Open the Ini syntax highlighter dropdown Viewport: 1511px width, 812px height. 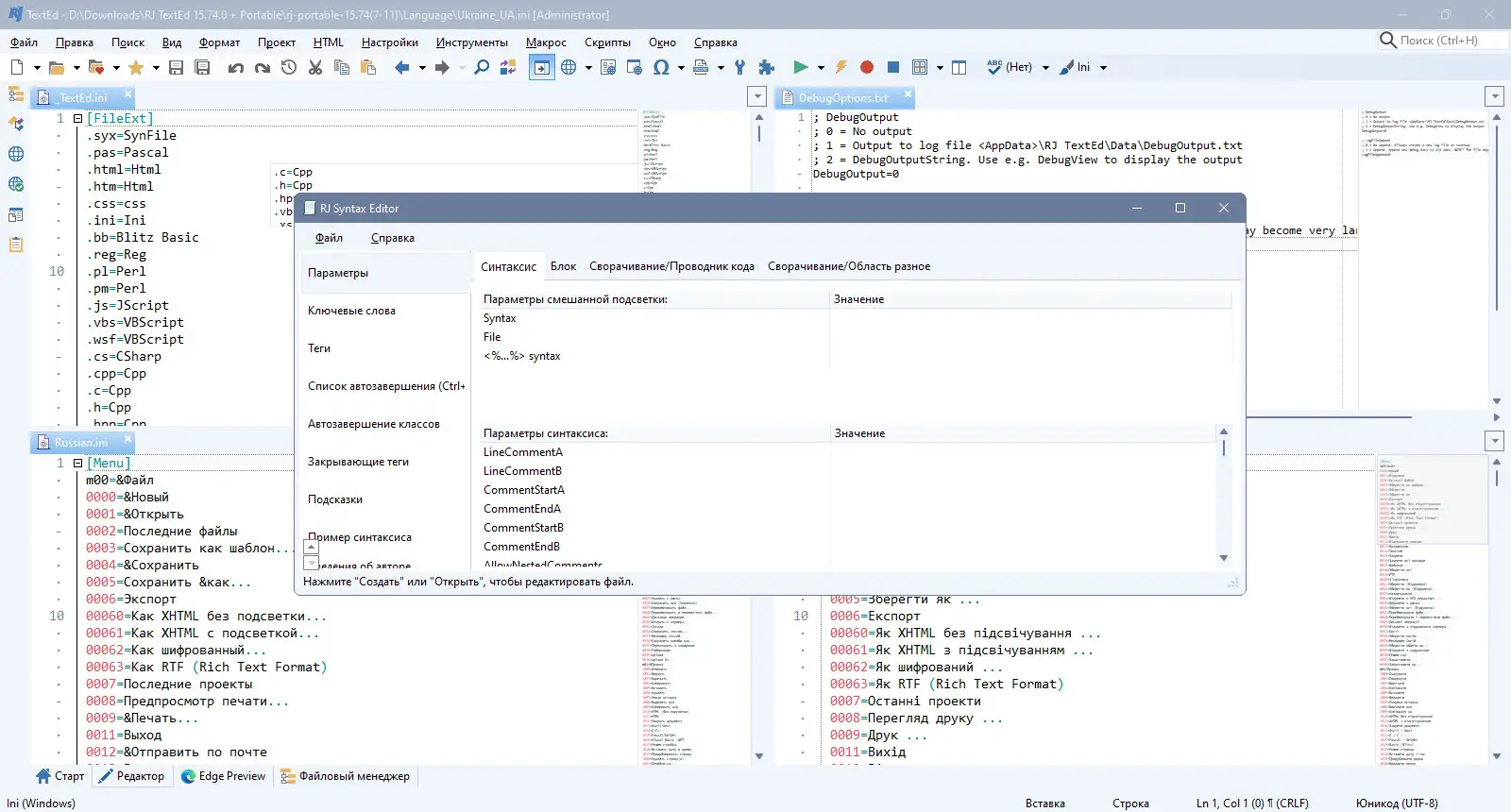[1103, 67]
